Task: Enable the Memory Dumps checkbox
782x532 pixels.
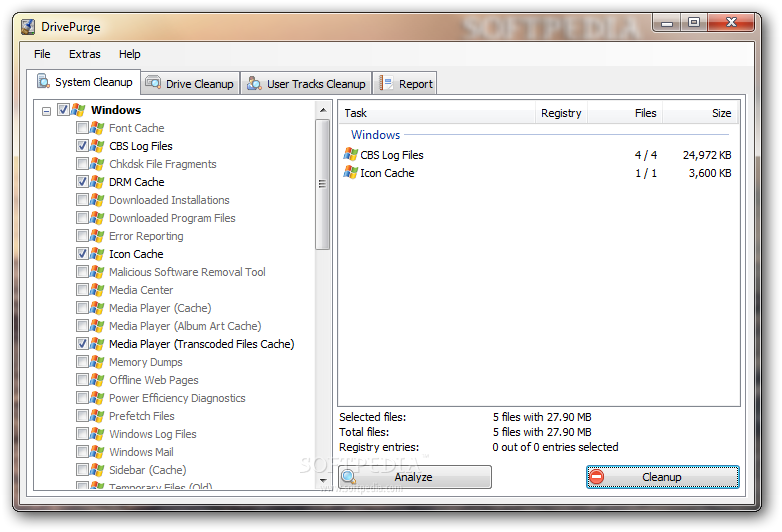Action: (82, 361)
